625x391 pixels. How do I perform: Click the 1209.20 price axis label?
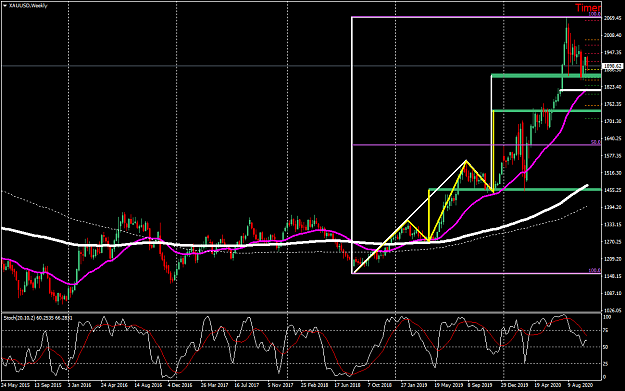(613, 259)
